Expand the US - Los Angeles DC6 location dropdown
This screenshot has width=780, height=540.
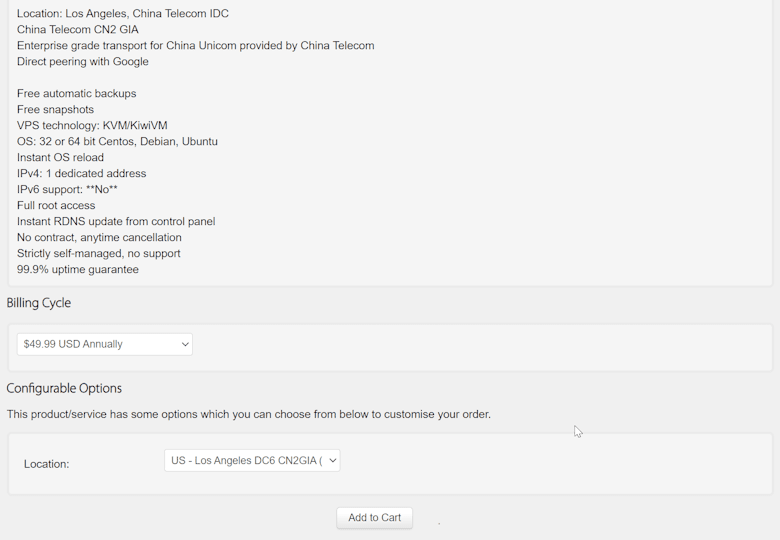coord(252,461)
